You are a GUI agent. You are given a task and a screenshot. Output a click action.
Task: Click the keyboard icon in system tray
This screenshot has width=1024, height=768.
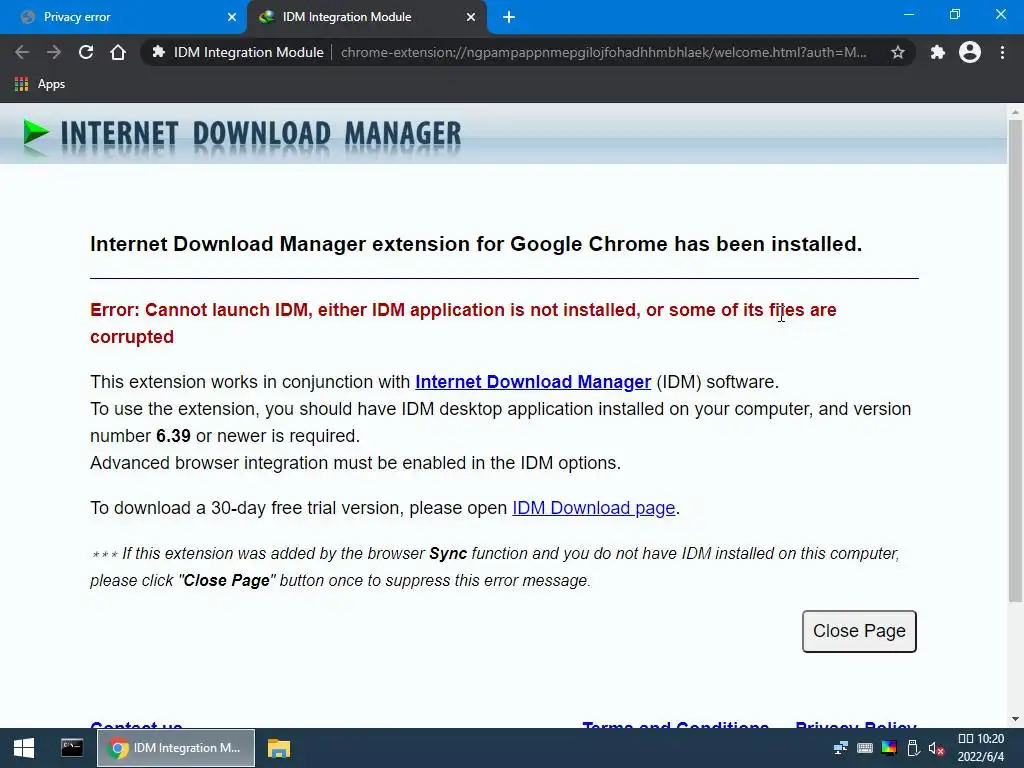865,748
